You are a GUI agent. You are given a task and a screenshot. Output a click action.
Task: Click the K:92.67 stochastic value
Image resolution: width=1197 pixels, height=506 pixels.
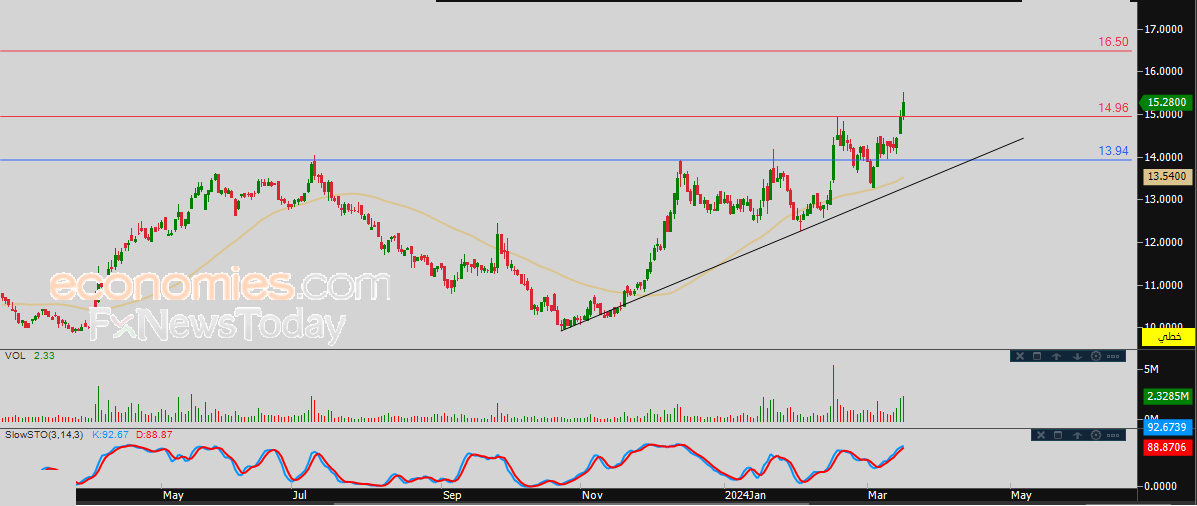click(113, 434)
